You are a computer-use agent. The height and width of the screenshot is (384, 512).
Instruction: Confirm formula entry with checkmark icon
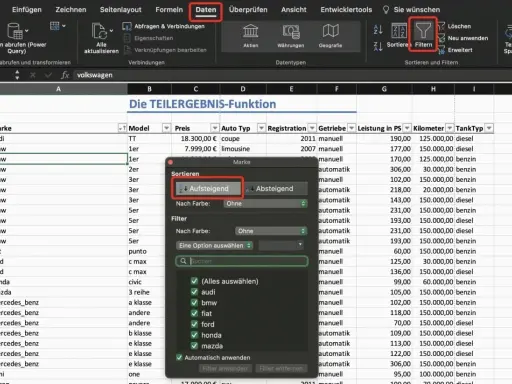tap(48, 75)
